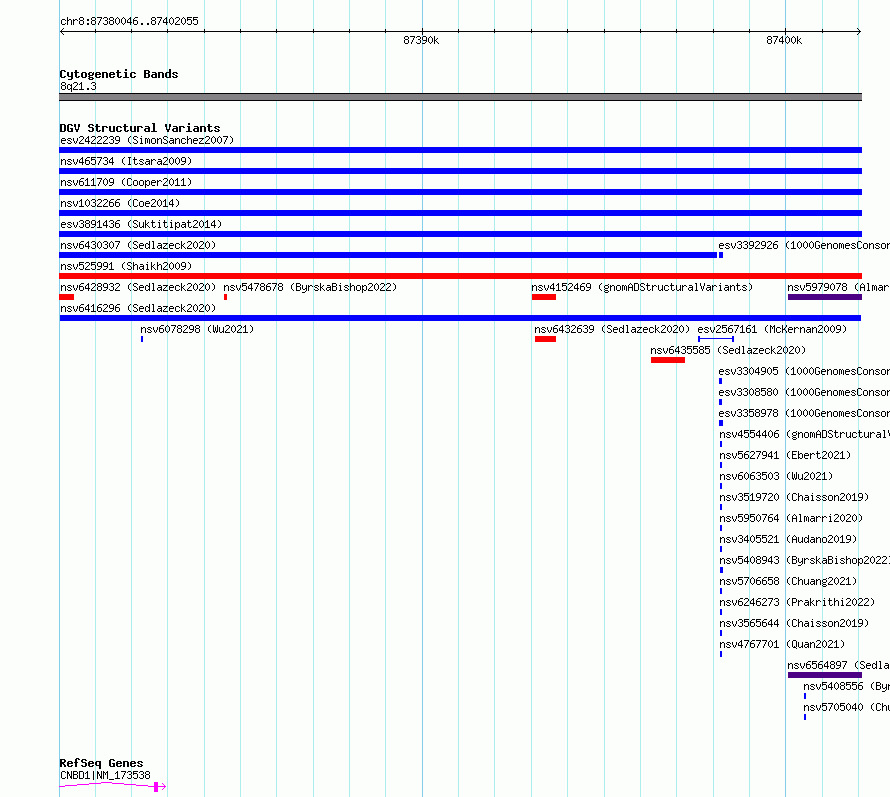Open the esv3891436 (Suktitipat2014) variant label
890x797 pixels.
click(141, 224)
